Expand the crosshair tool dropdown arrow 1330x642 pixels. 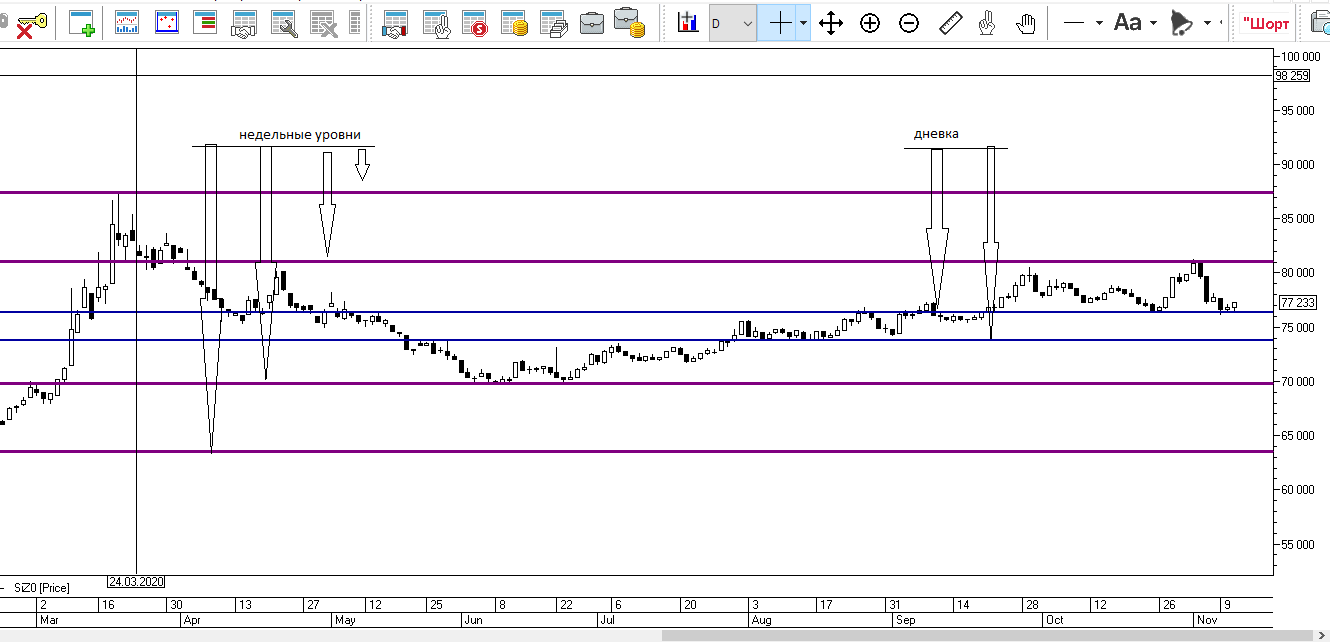(803, 23)
